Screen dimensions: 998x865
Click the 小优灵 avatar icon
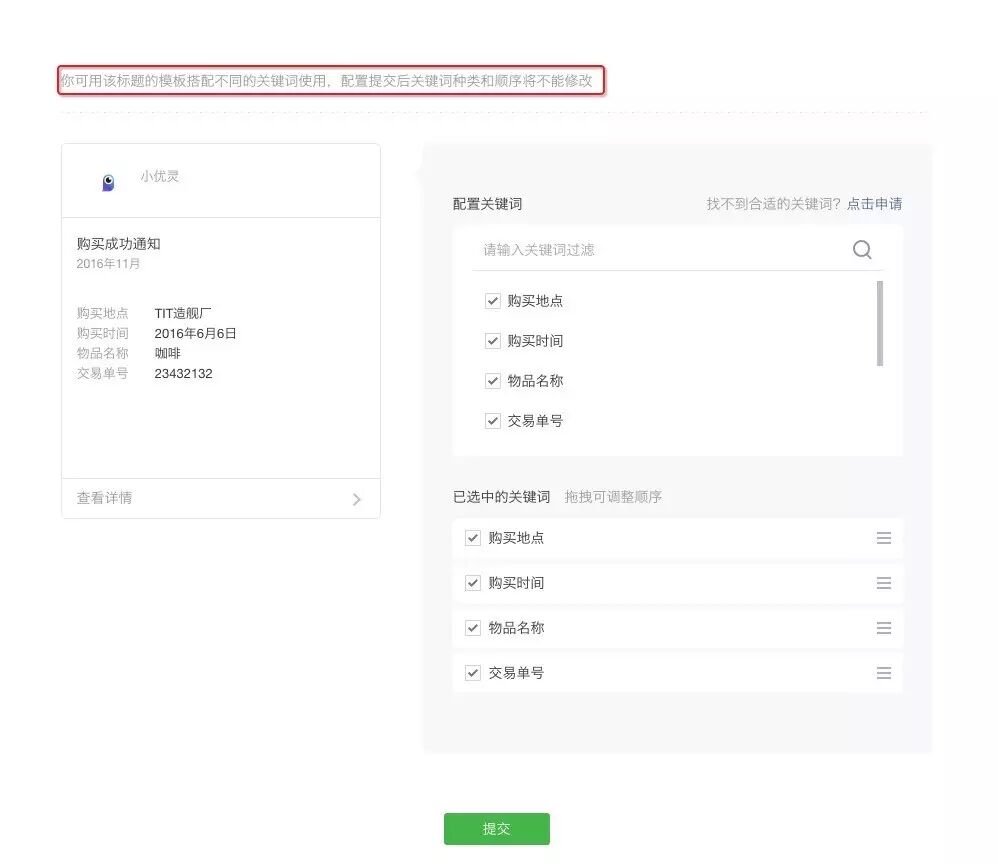tap(108, 183)
